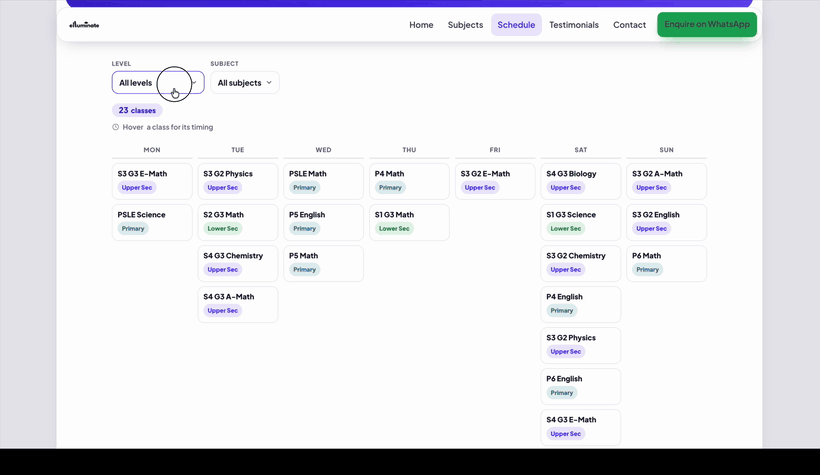Click P6 English class card
The image size is (820, 475).
[x=581, y=386]
